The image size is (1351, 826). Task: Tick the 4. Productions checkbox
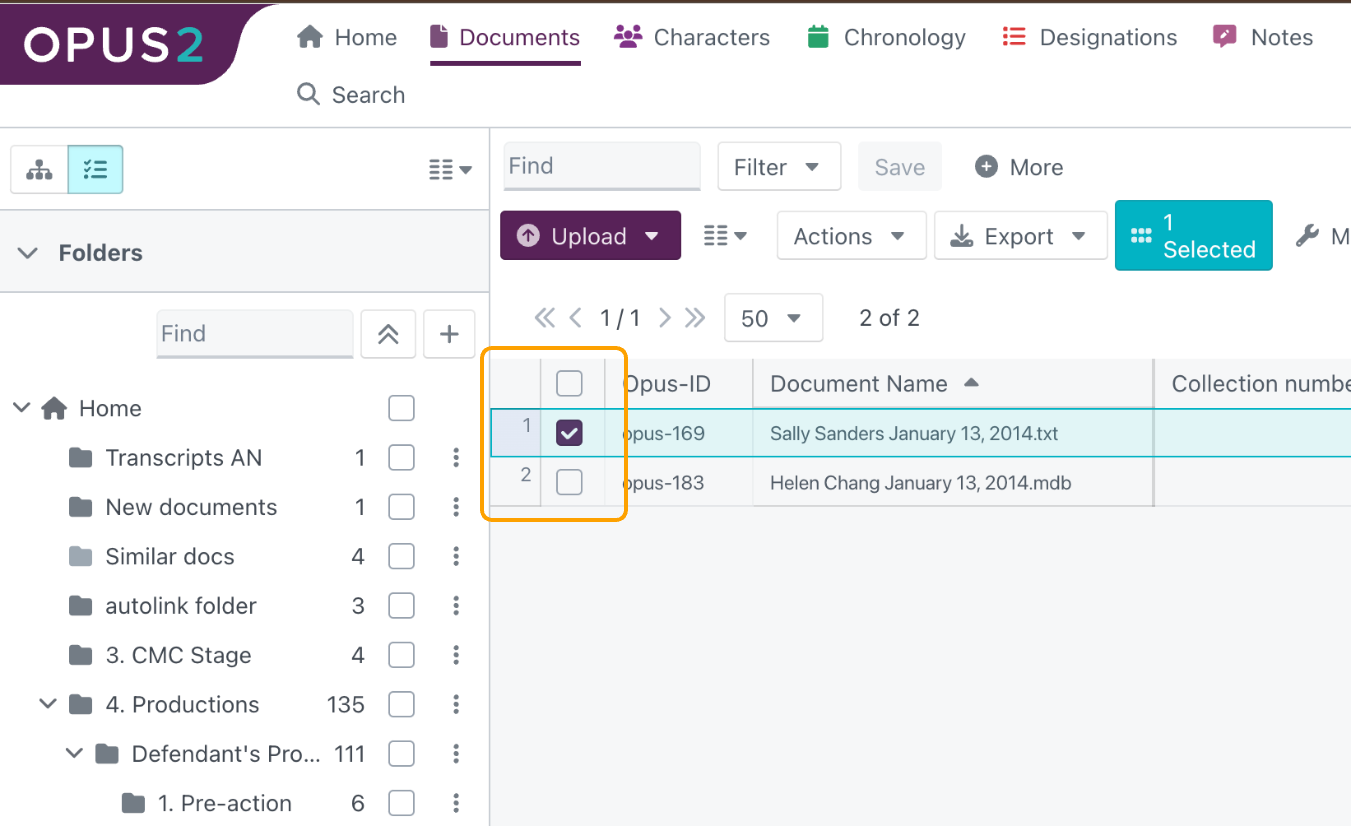pyautogui.click(x=401, y=704)
